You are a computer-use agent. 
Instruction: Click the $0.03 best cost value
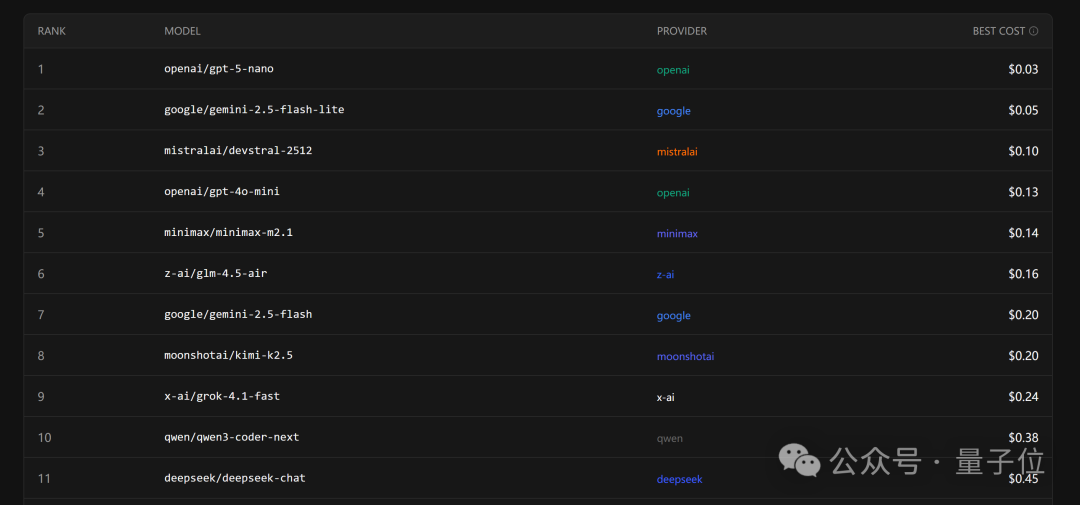click(x=1023, y=70)
